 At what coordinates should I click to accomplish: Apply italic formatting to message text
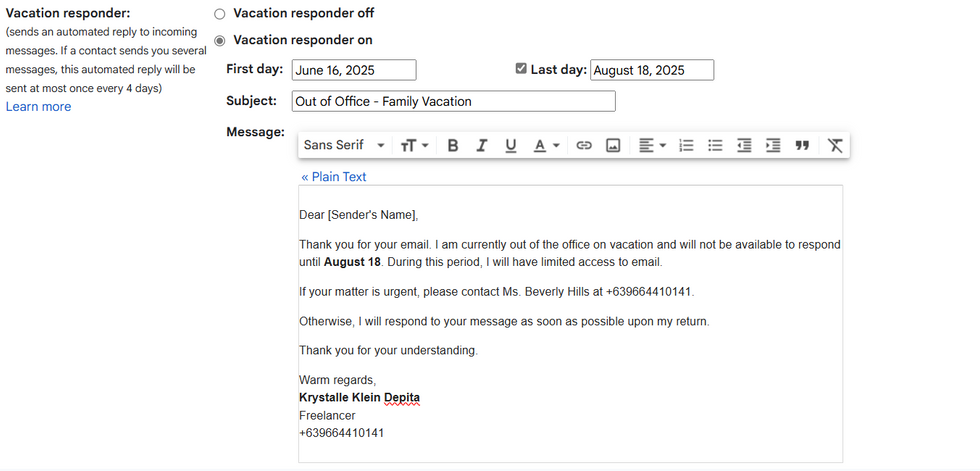point(481,146)
